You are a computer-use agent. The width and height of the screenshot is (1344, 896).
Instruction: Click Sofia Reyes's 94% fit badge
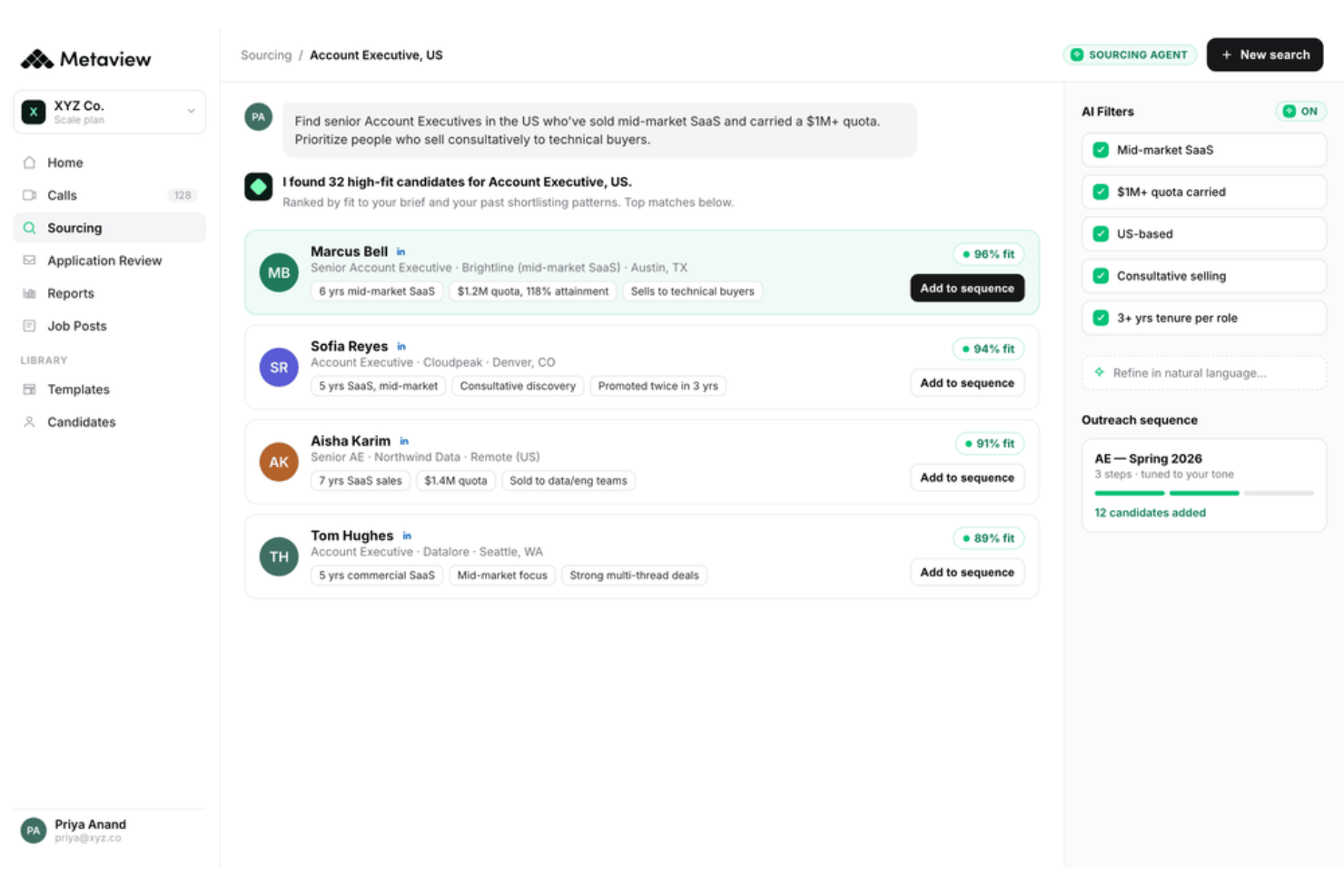coord(989,349)
